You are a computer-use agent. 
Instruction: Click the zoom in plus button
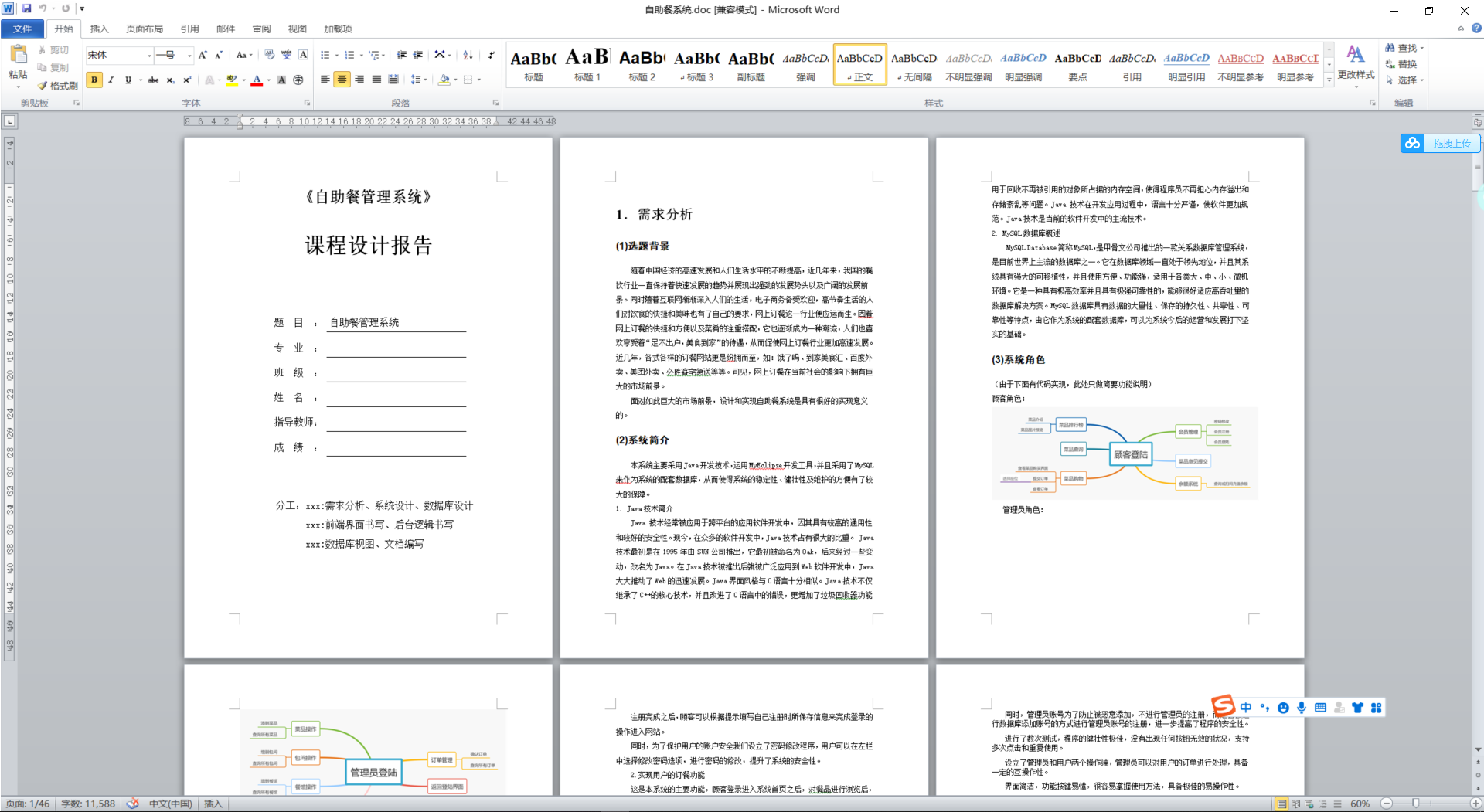coord(1475,804)
